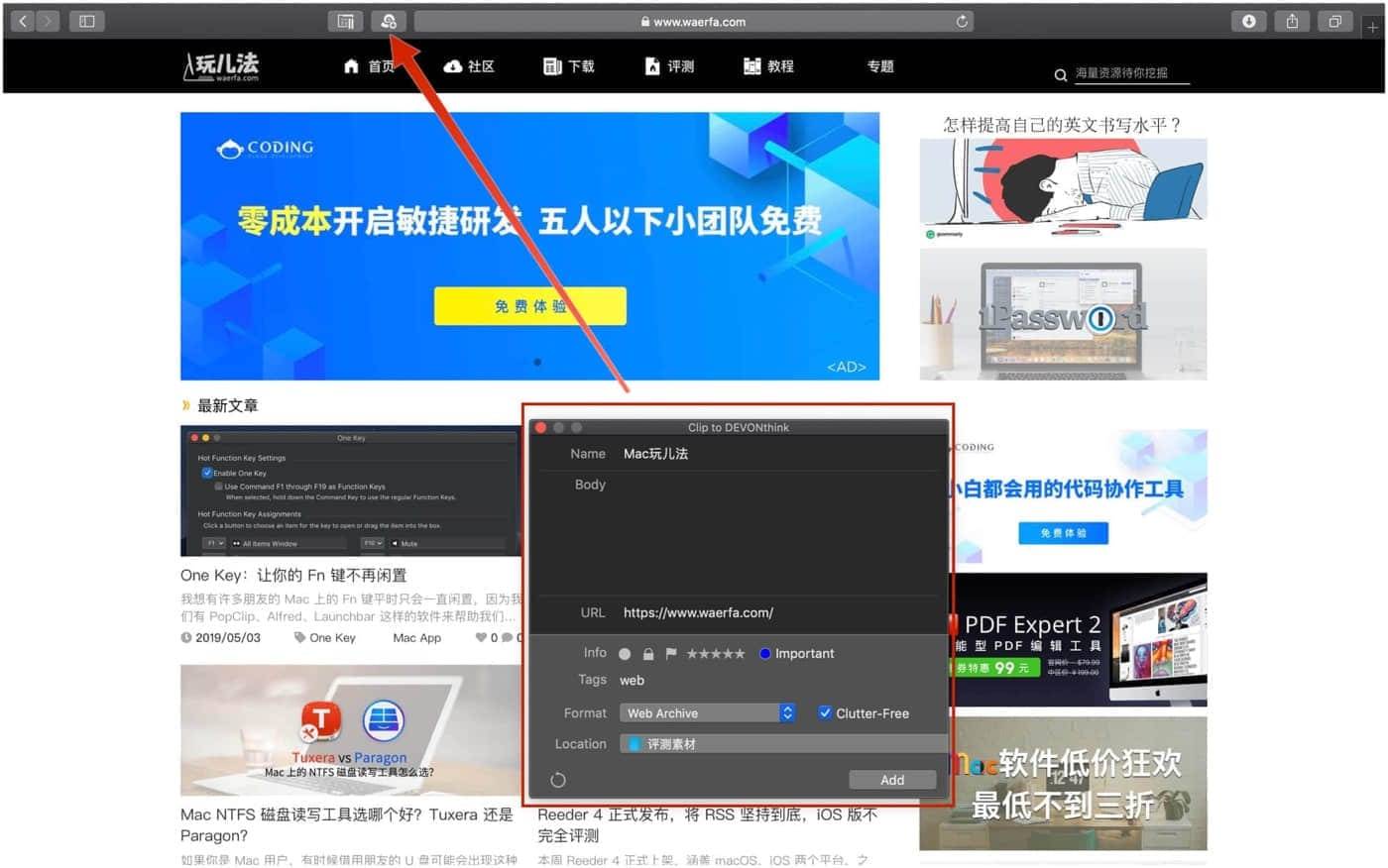Screen dimensions: 1388x868
Task: Go forward with Safari's forward arrow
Action: 48,21
